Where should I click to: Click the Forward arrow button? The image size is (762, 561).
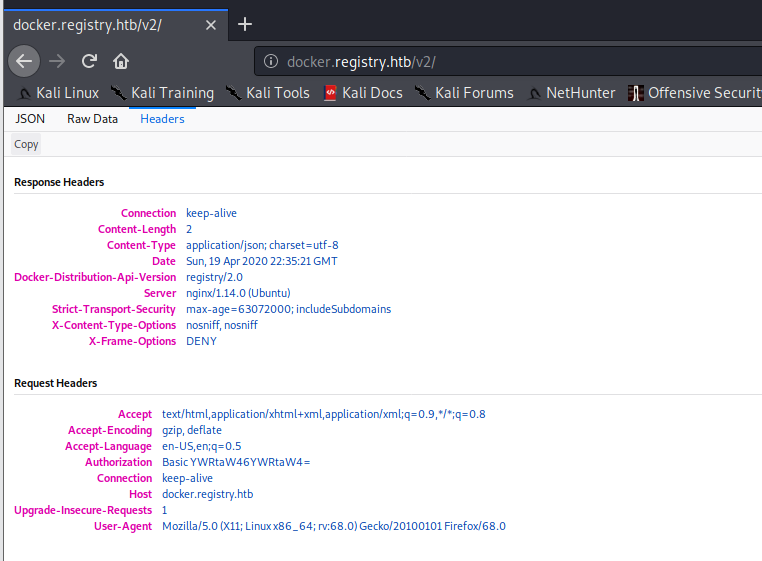pos(57,61)
